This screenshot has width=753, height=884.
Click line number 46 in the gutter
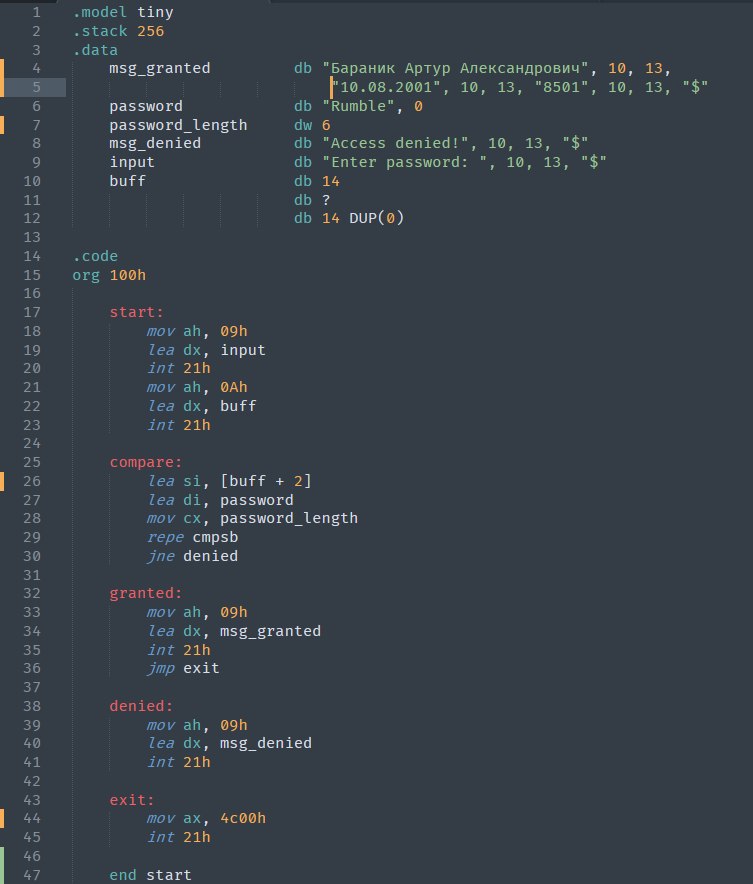[x=32, y=856]
